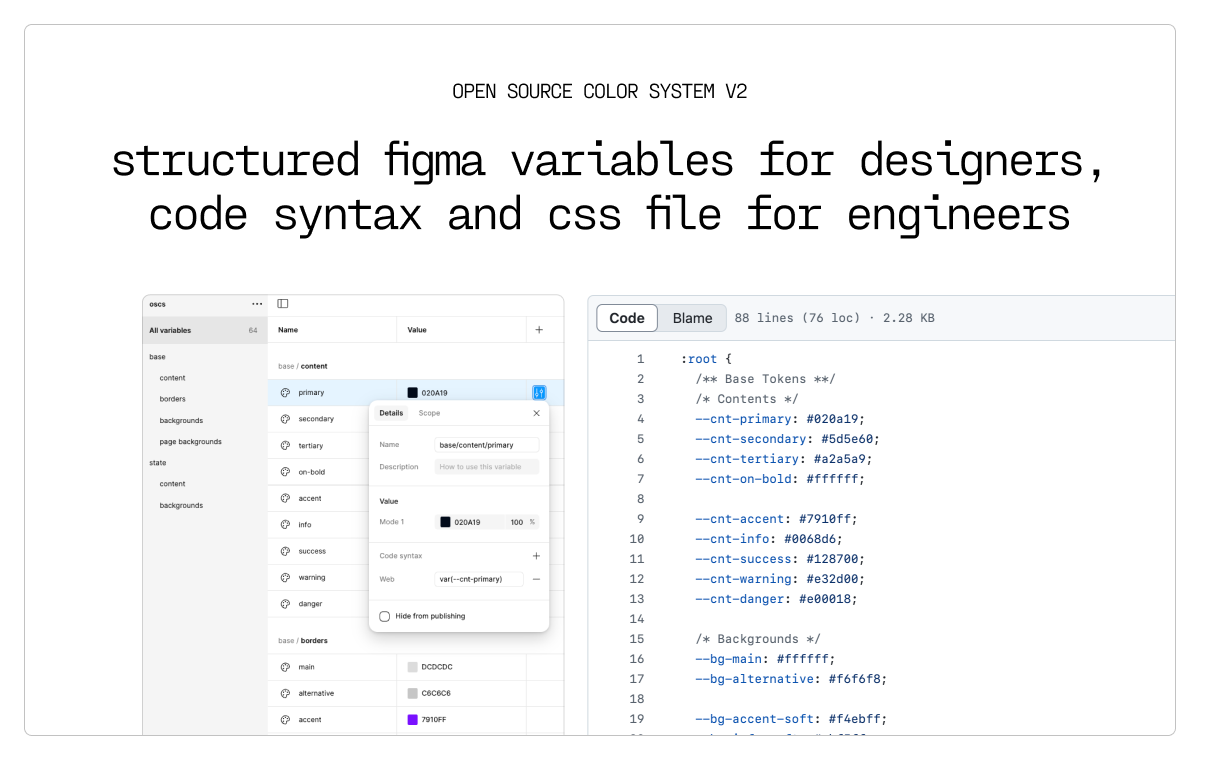Image resolution: width=1220 pixels, height=760 pixels.
Task: Edit the Name field base/content/primary
Action: pos(487,445)
